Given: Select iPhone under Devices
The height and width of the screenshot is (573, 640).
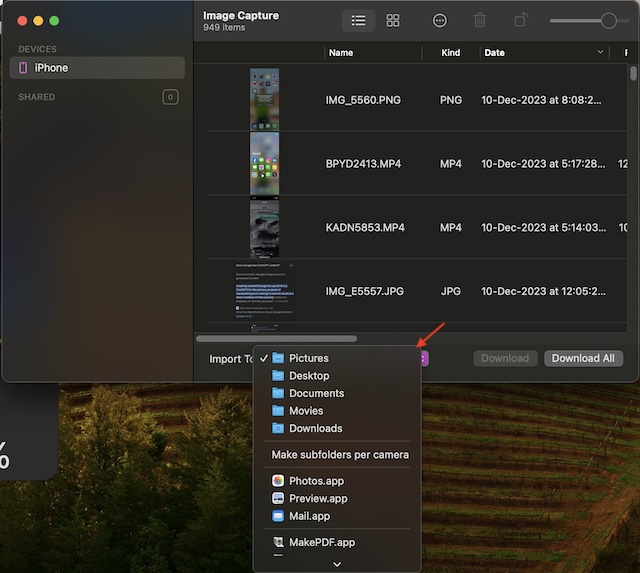Looking at the screenshot, I should pyautogui.click(x=51, y=67).
